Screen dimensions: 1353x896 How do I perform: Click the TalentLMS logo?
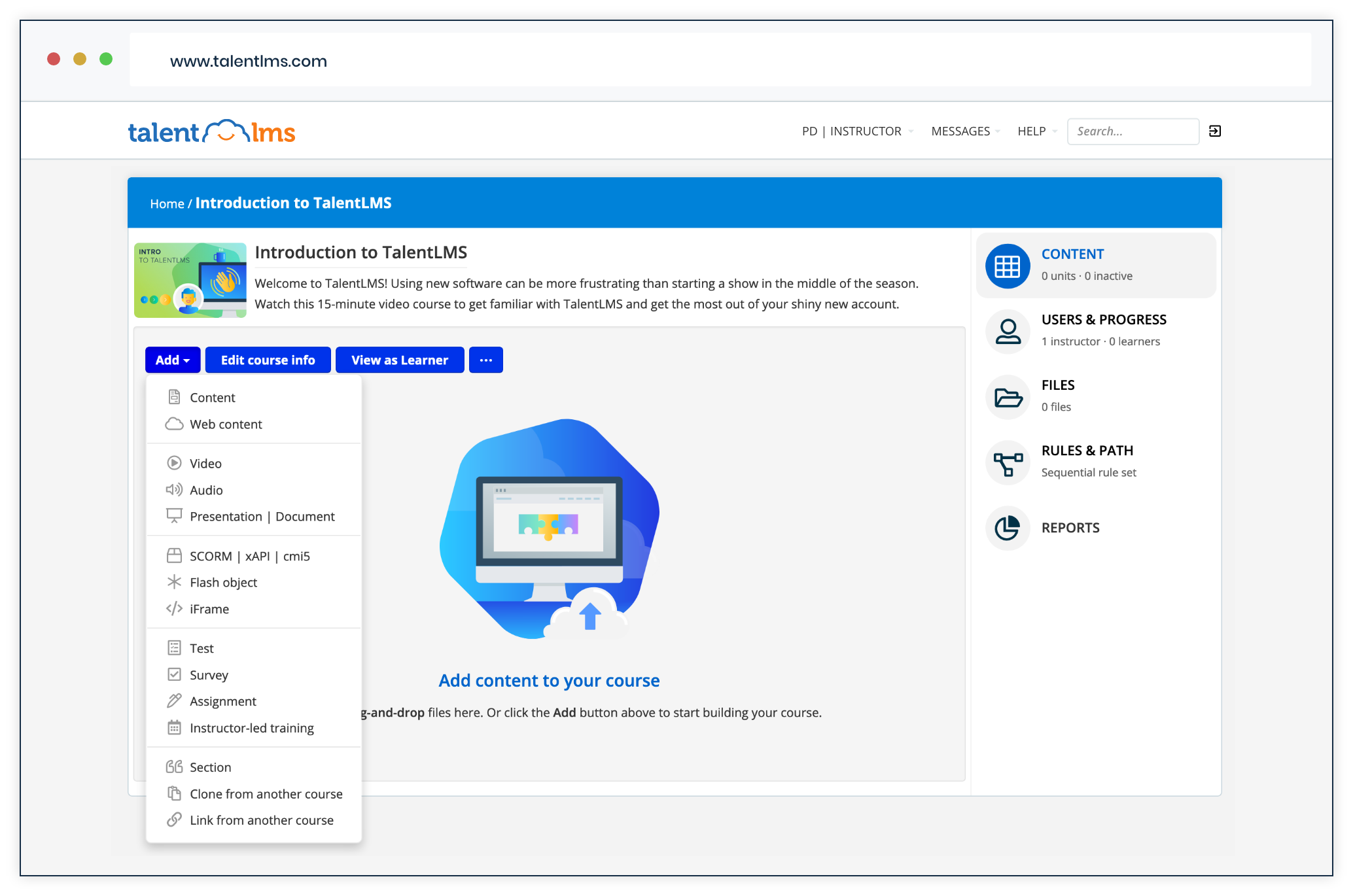point(211,131)
